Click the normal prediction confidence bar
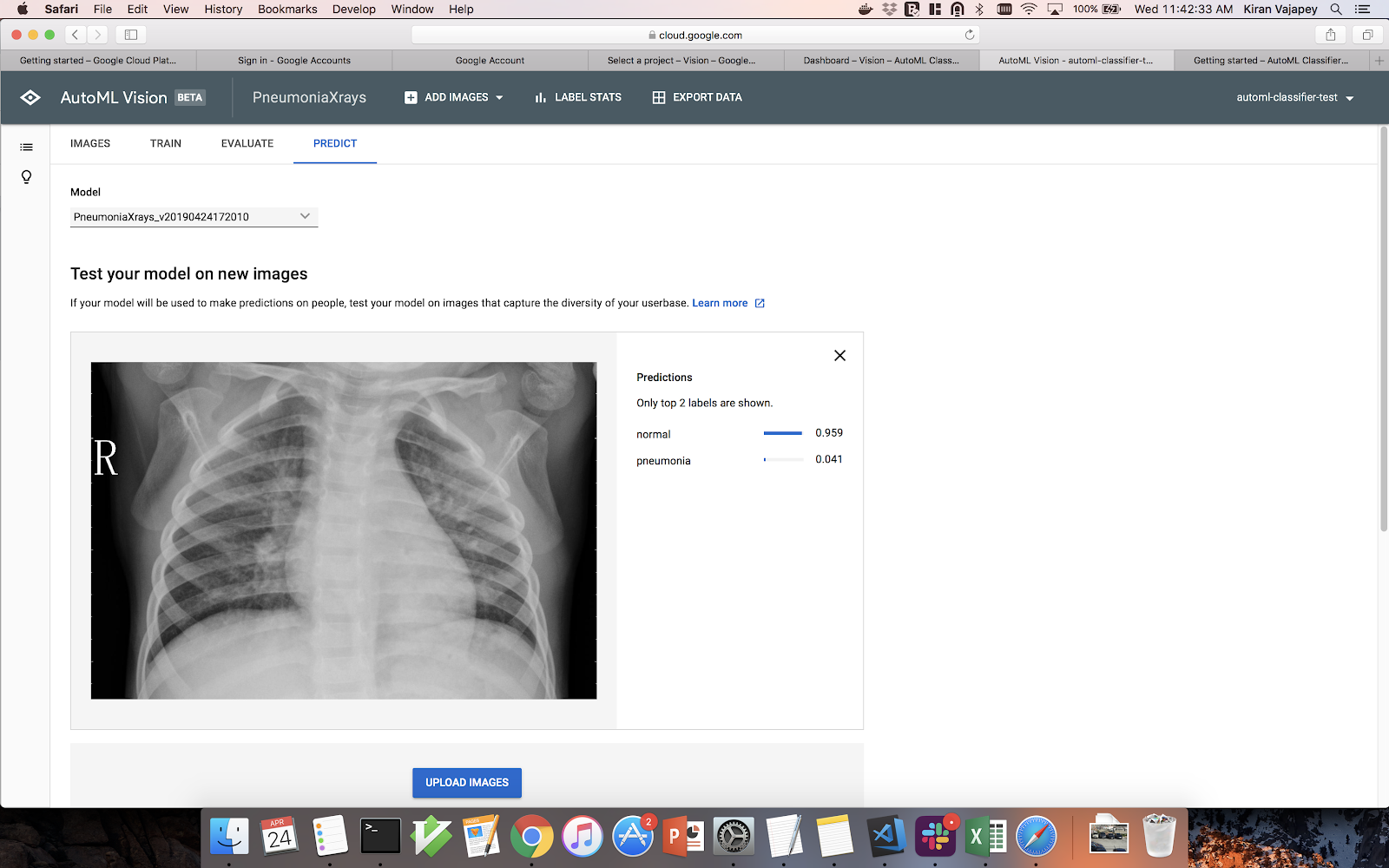 (782, 433)
